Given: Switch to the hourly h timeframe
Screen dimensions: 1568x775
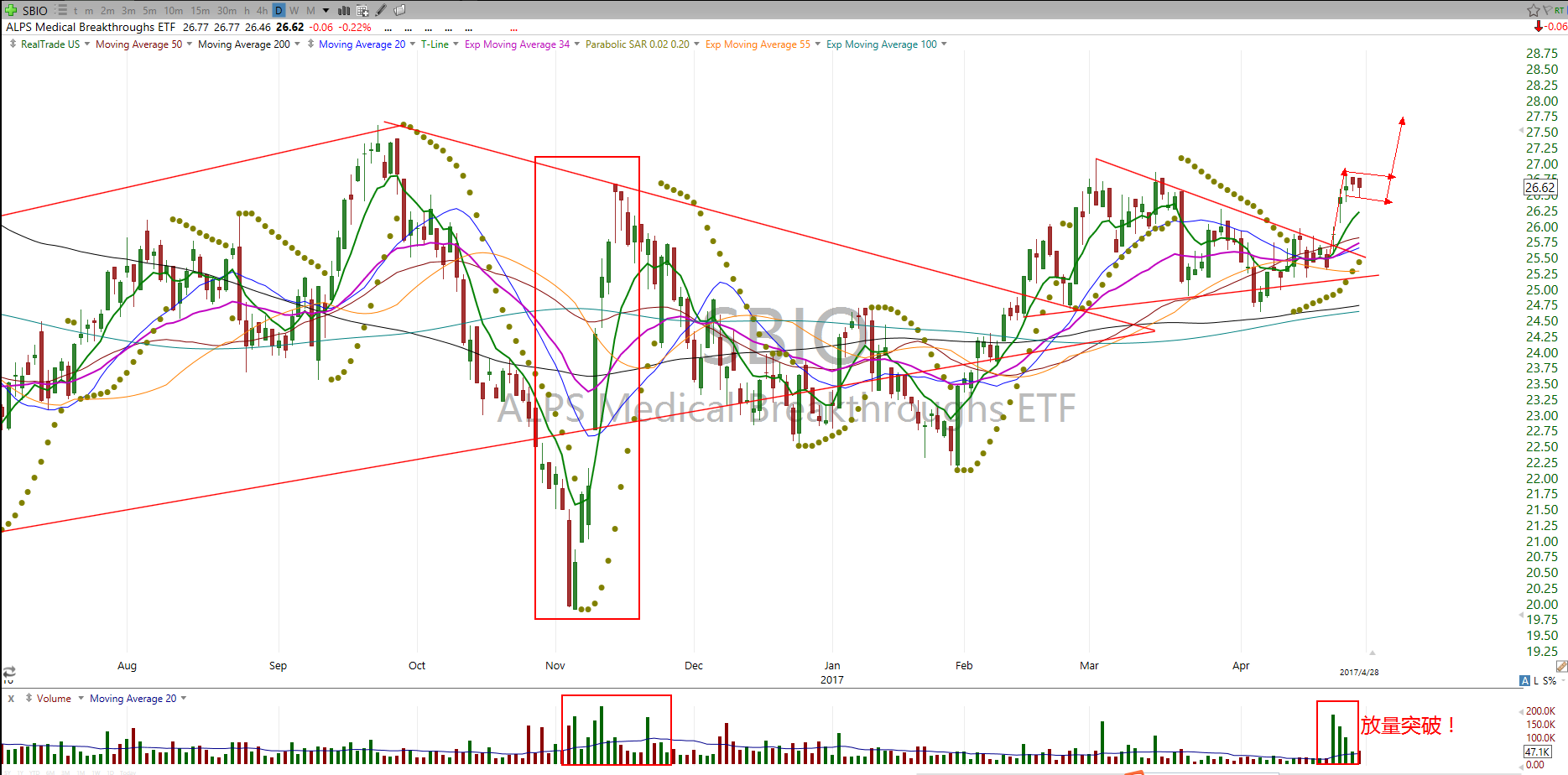Looking at the screenshot, I should pyautogui.click(x=247, y=11).
